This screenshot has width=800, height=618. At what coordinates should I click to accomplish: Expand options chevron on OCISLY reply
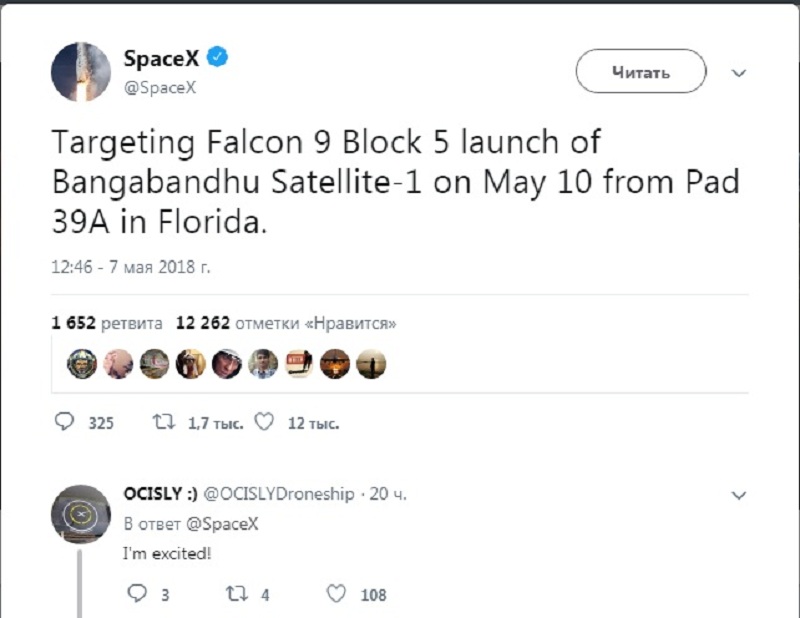(739, 495)
